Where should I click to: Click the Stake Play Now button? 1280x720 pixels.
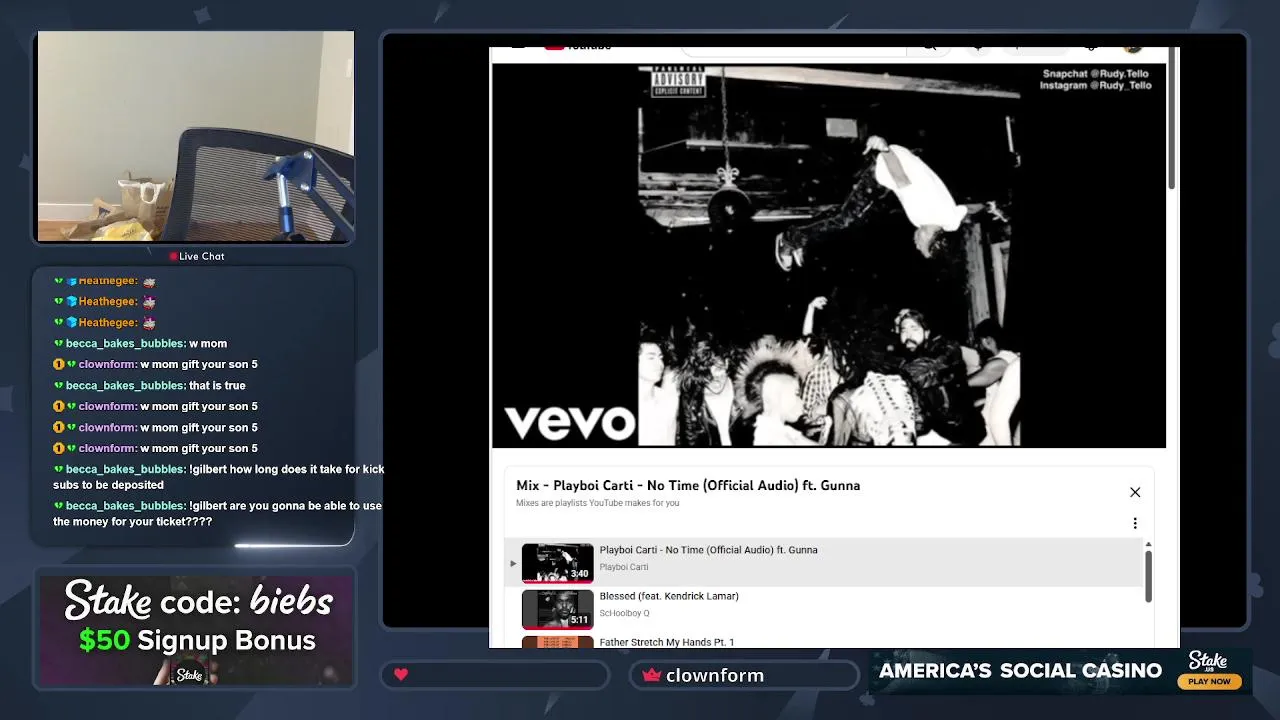tap(1209, 682)
